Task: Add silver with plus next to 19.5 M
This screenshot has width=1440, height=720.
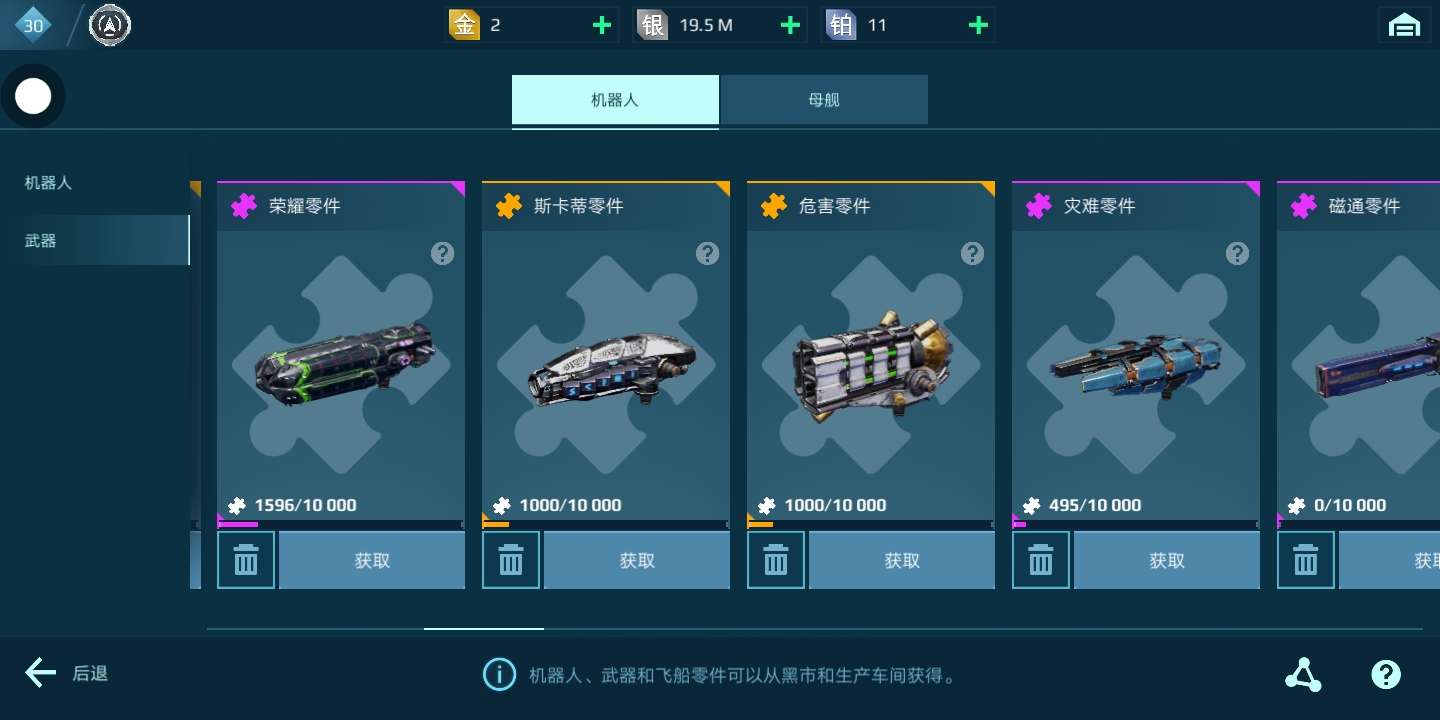Action: click(790, 25)
